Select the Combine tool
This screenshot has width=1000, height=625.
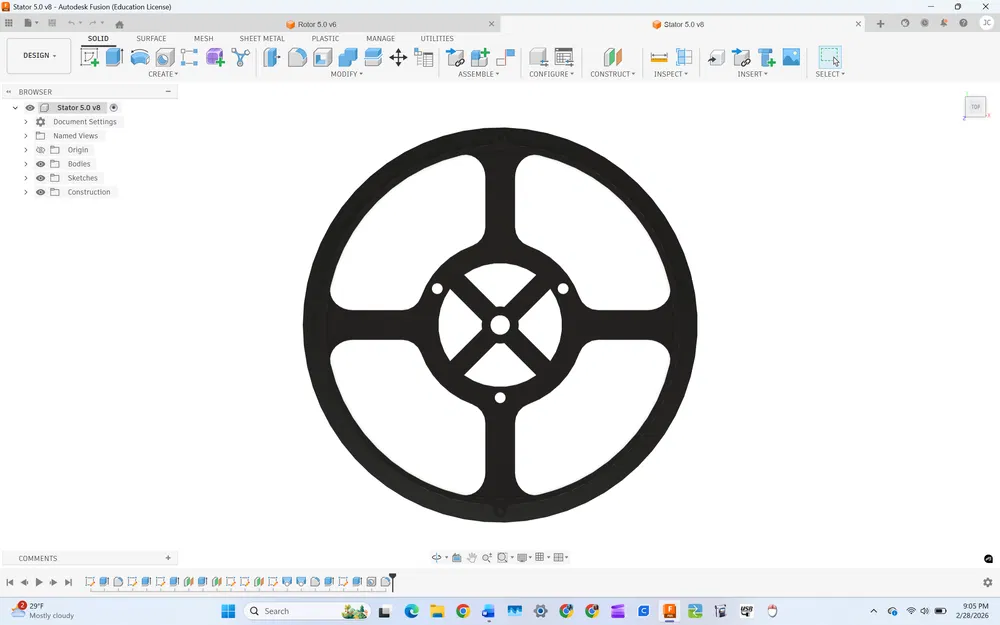348,57
